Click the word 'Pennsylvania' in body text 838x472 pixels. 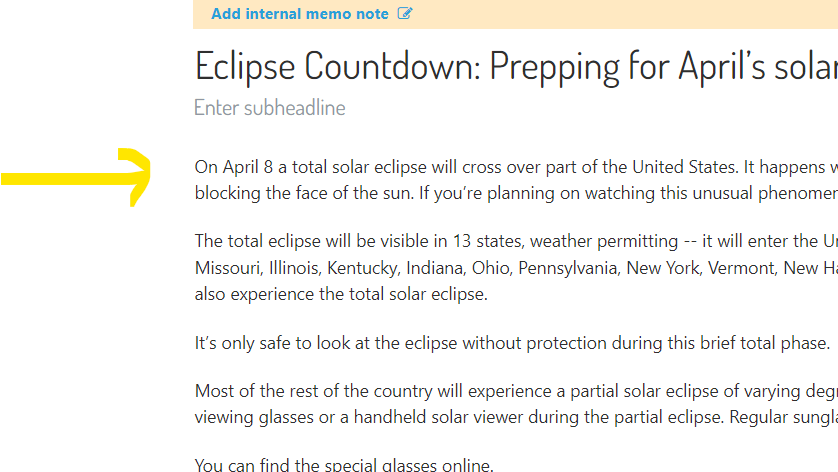coord(568,268)
